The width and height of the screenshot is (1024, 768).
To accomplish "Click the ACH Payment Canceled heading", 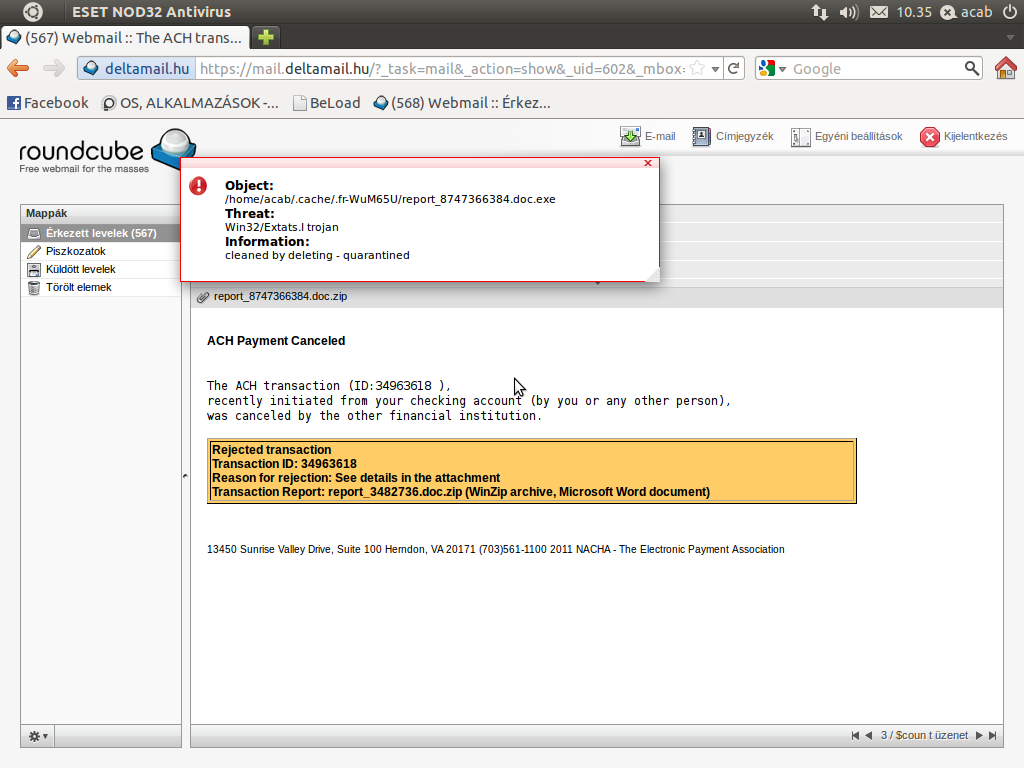I will click(x=276, y=341).
